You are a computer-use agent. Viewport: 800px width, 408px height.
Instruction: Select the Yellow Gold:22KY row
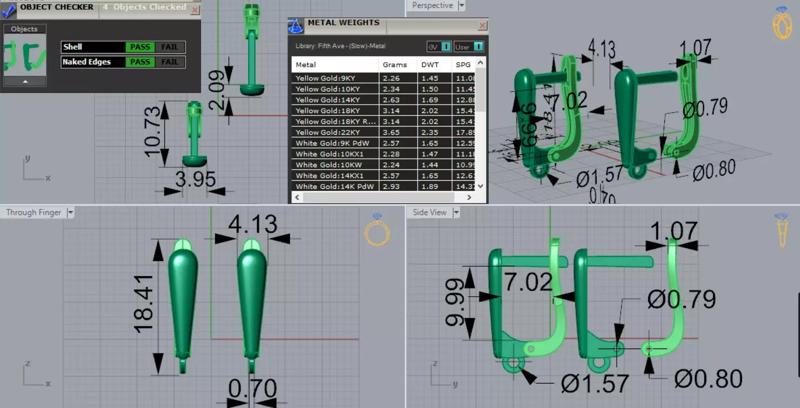pyautogui.click(x=384, y=133)
